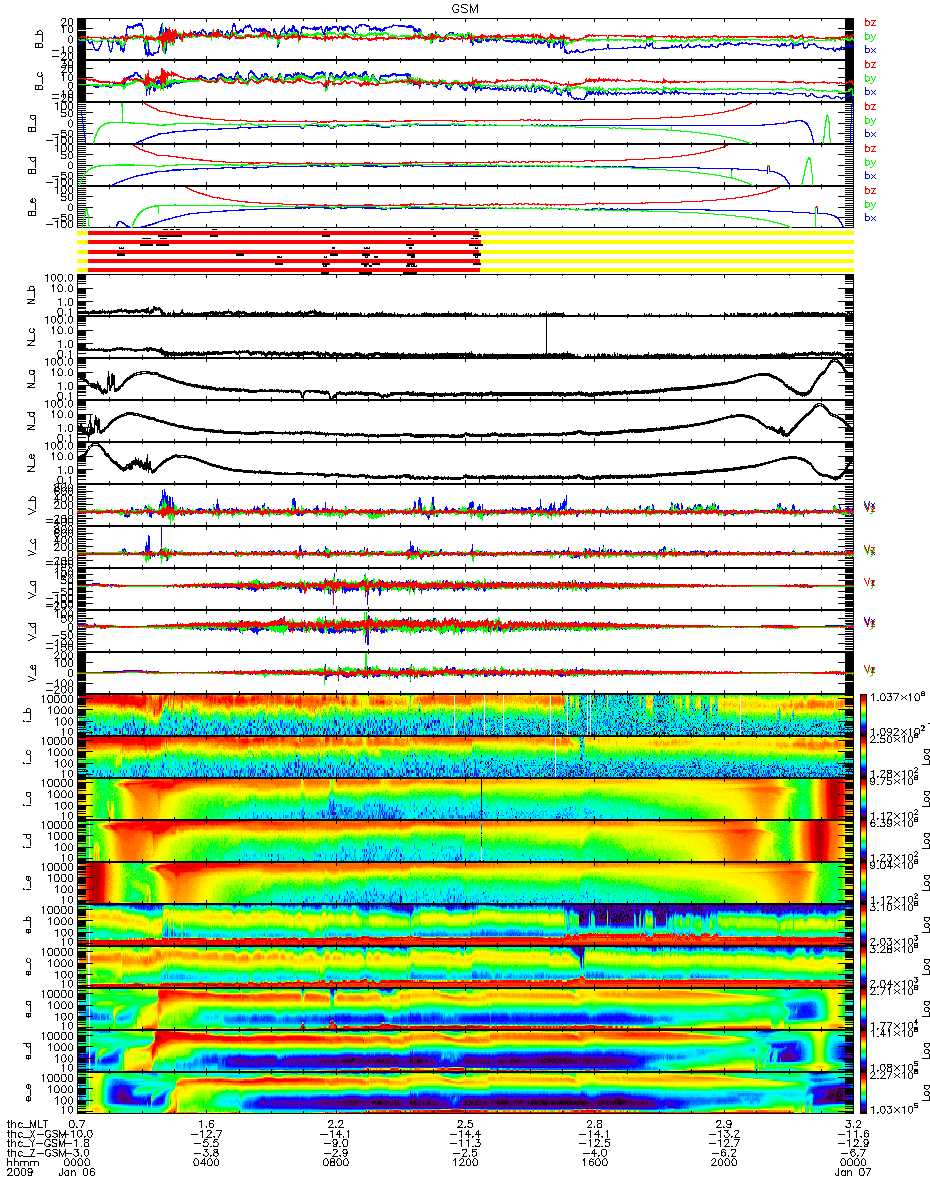Click the bz legend beside B_a panel
Image resolution: width=930 pixels, height=1200 pixels.
[870, 106]
